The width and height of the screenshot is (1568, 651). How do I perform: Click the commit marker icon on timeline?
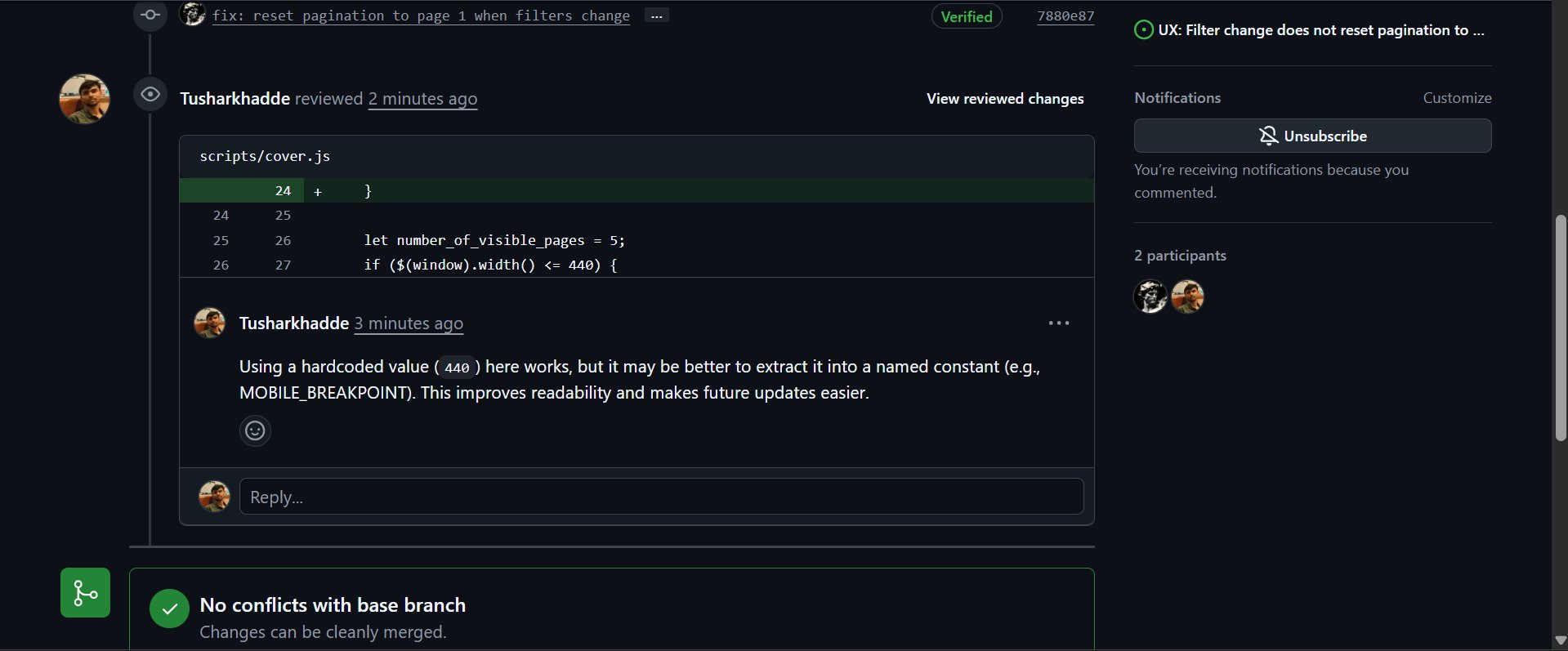pos(150,15)
